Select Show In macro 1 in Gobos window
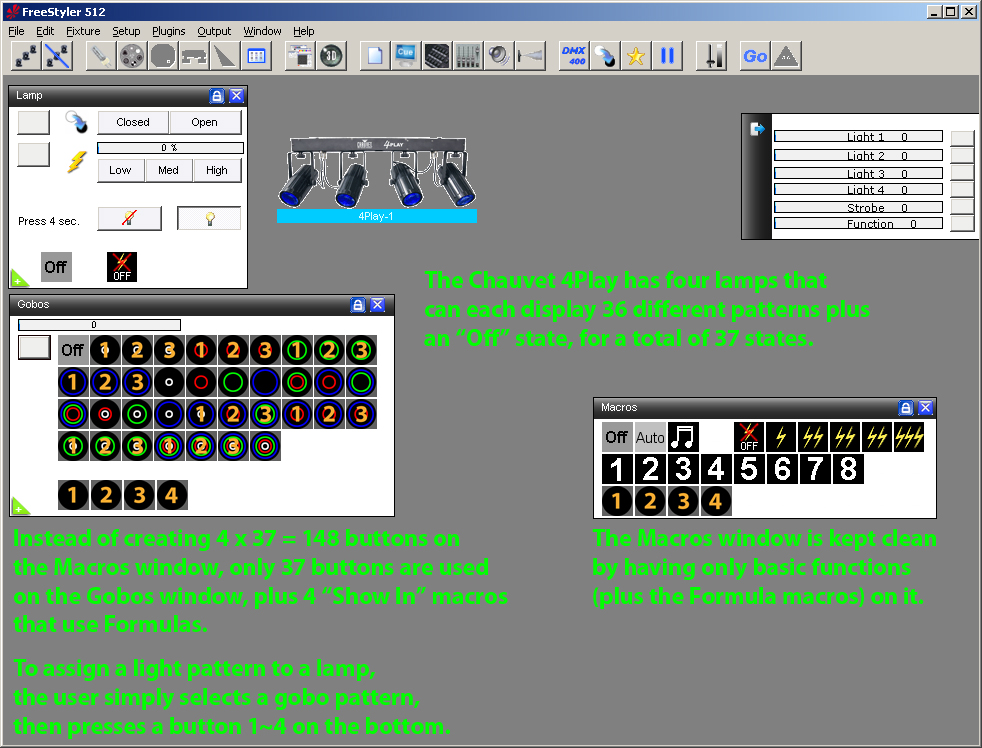This screenshot has height=748, width=982. click(73, 496)
